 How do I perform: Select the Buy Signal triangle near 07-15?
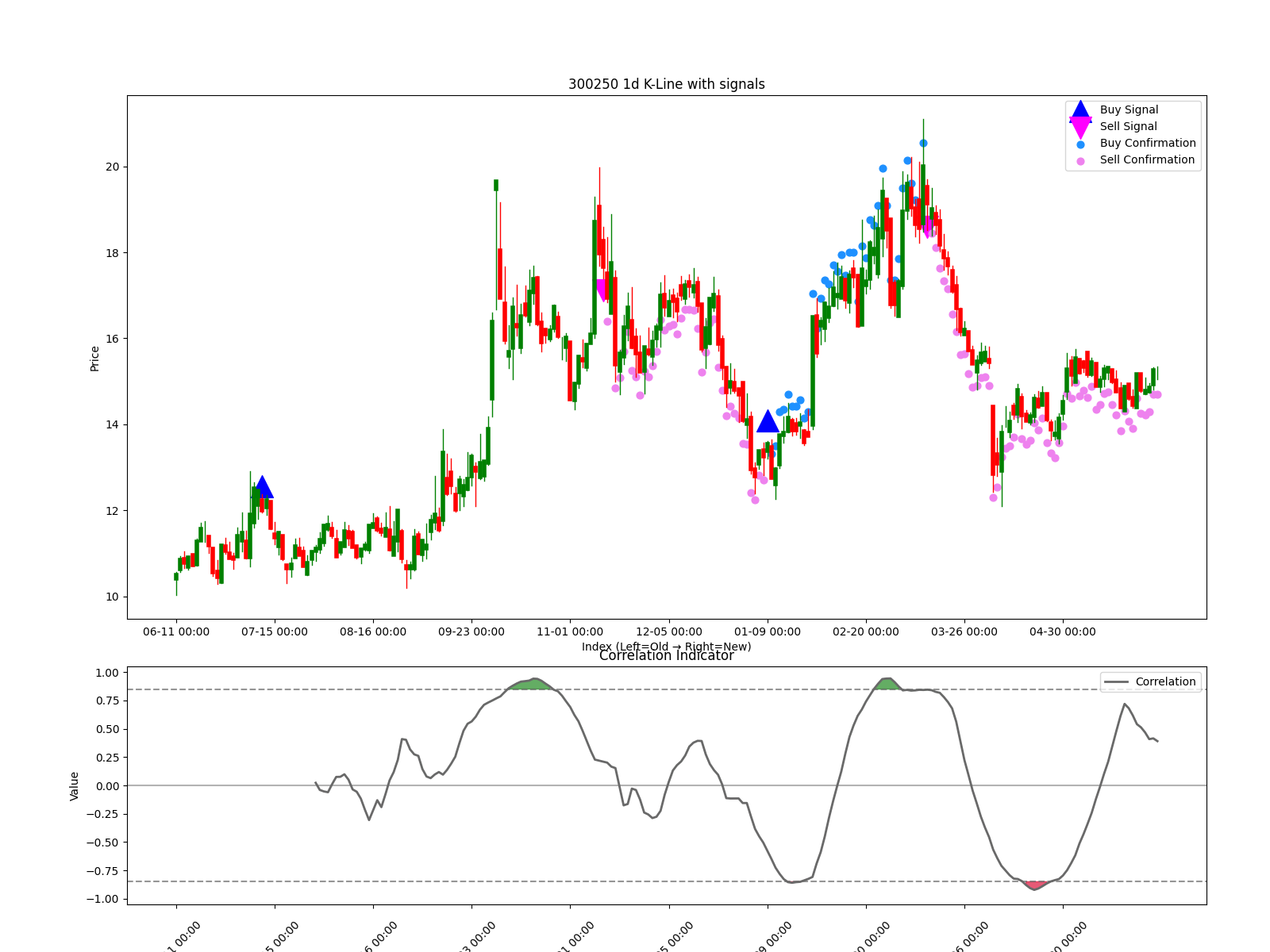click(263, 487)
